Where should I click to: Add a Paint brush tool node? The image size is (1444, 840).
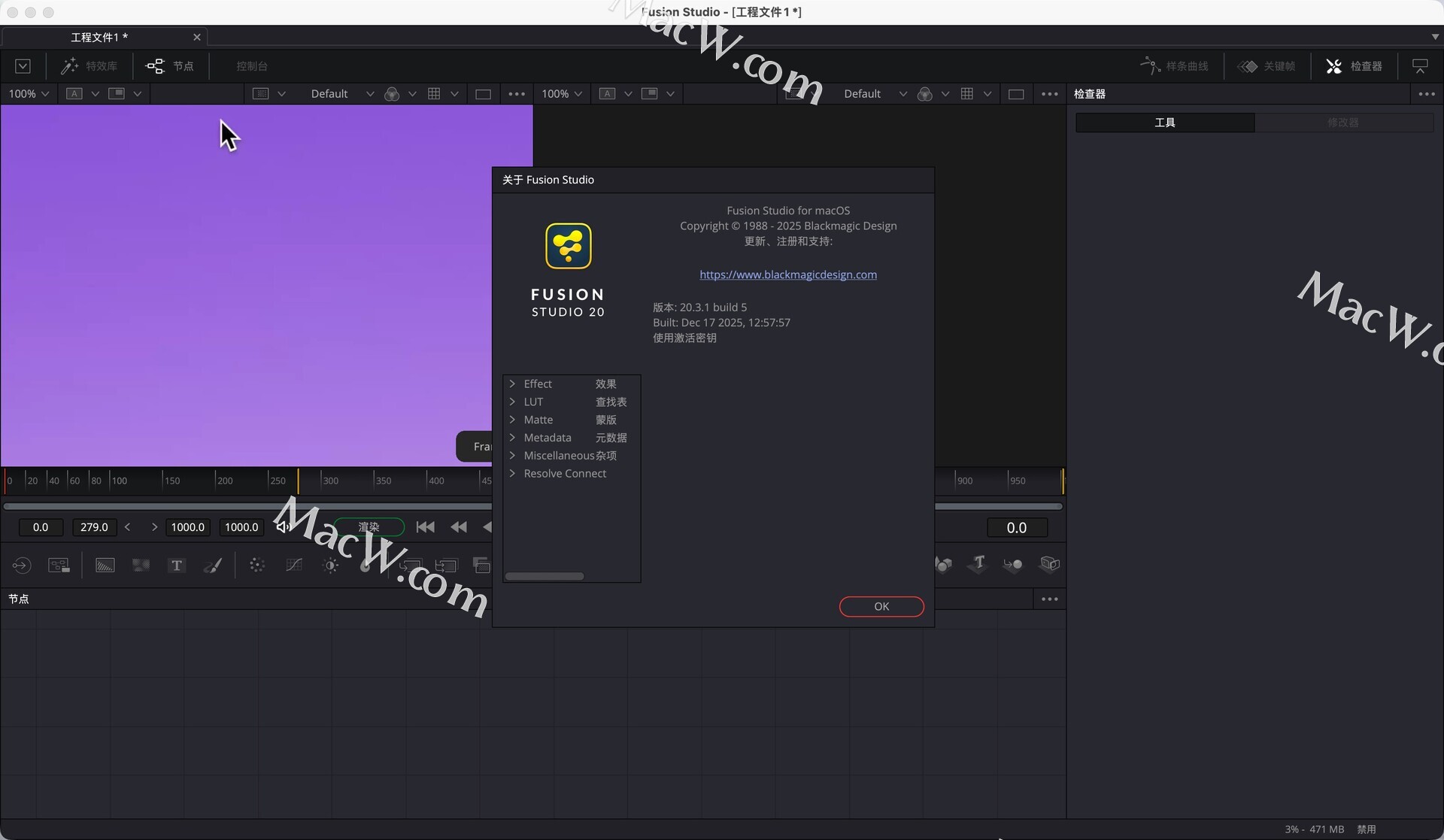pyautogui.click(x=213, y=566)
